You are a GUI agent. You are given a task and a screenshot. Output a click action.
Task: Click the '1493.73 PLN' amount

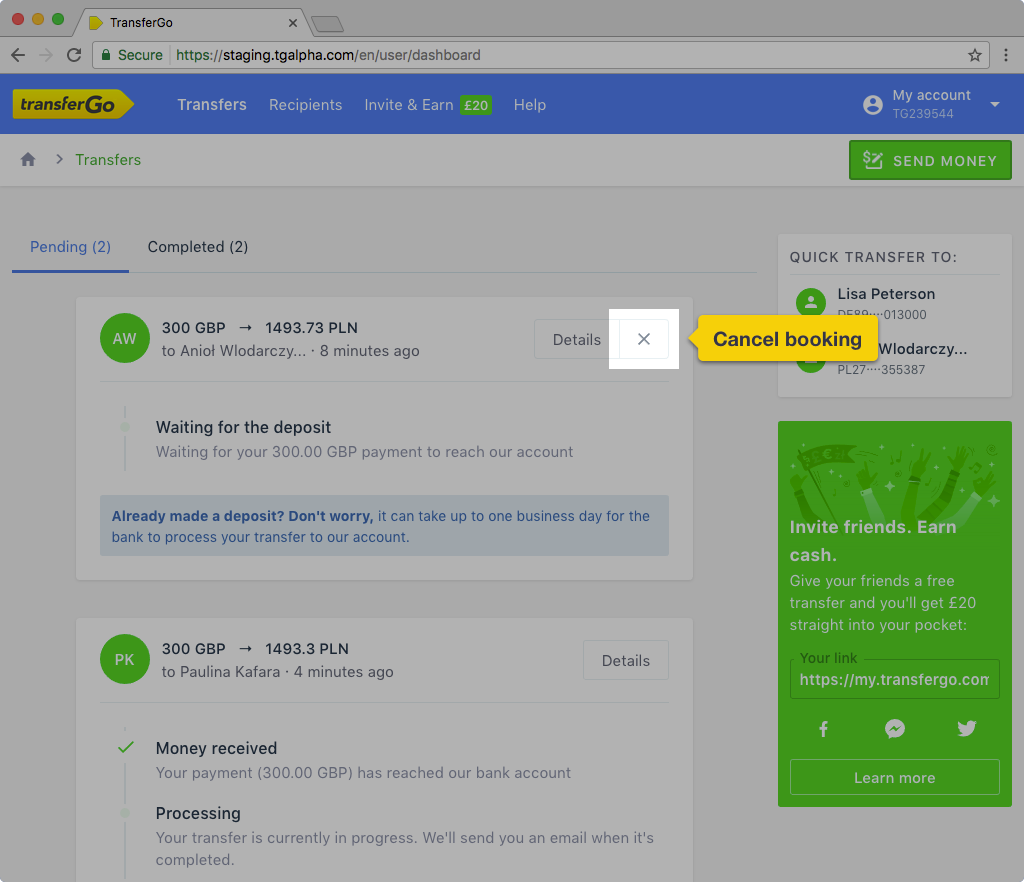click(x=311, y=328)
